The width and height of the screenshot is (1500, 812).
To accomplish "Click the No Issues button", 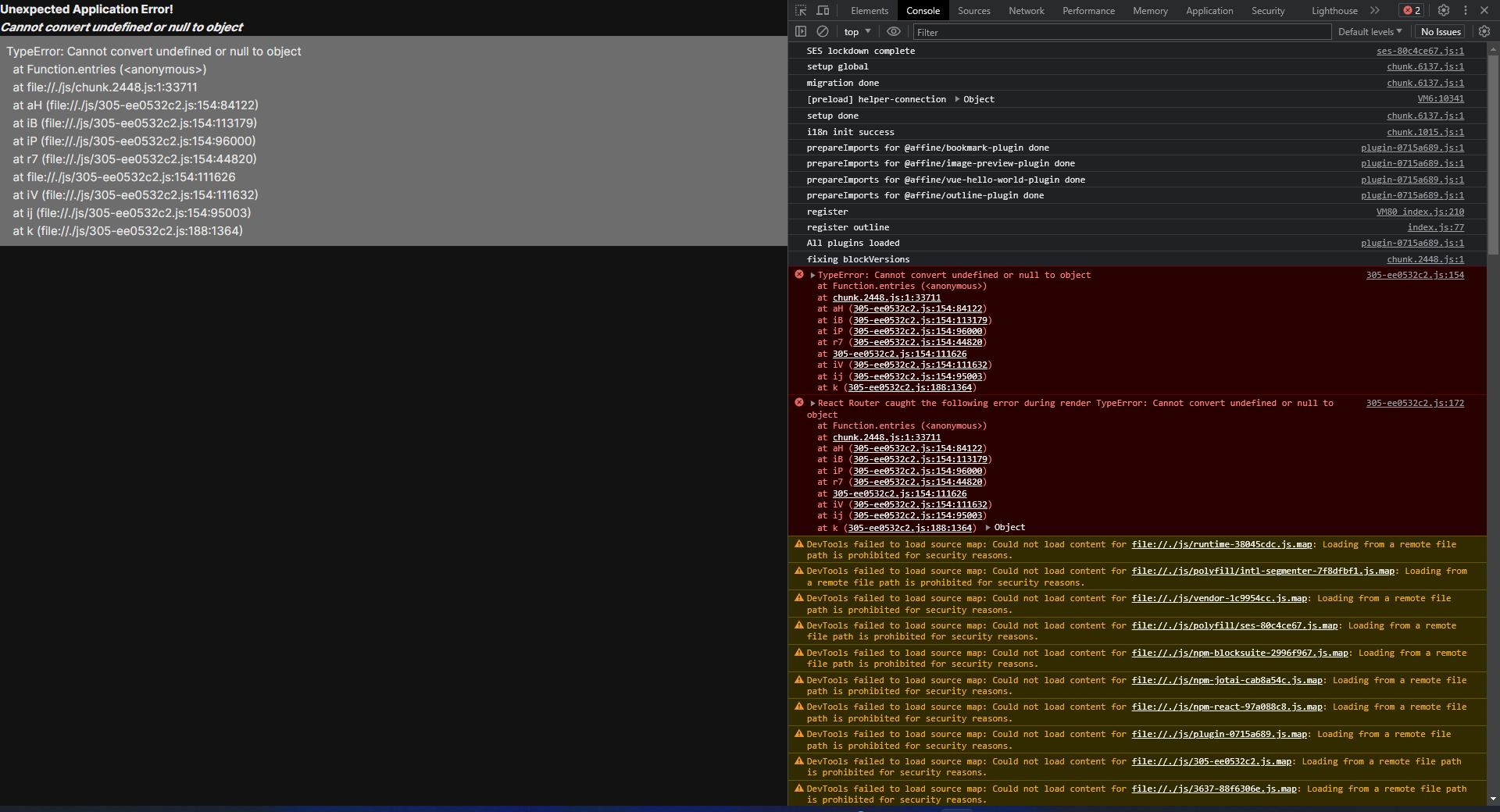I will pyautogui.click(x=1440, y=31).
